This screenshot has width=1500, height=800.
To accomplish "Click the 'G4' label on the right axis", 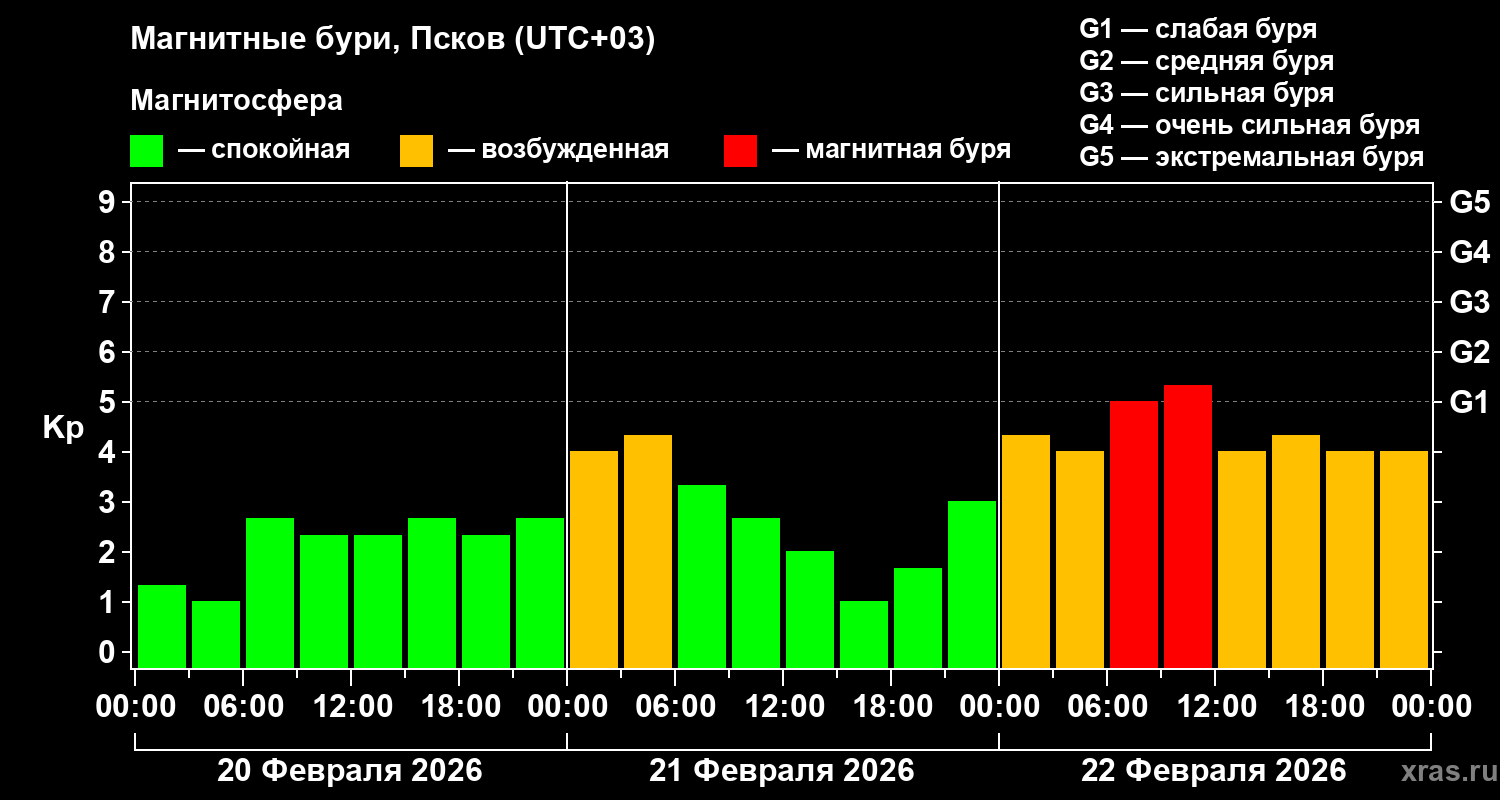I will pyautogui.click(x=1469, y=252).
